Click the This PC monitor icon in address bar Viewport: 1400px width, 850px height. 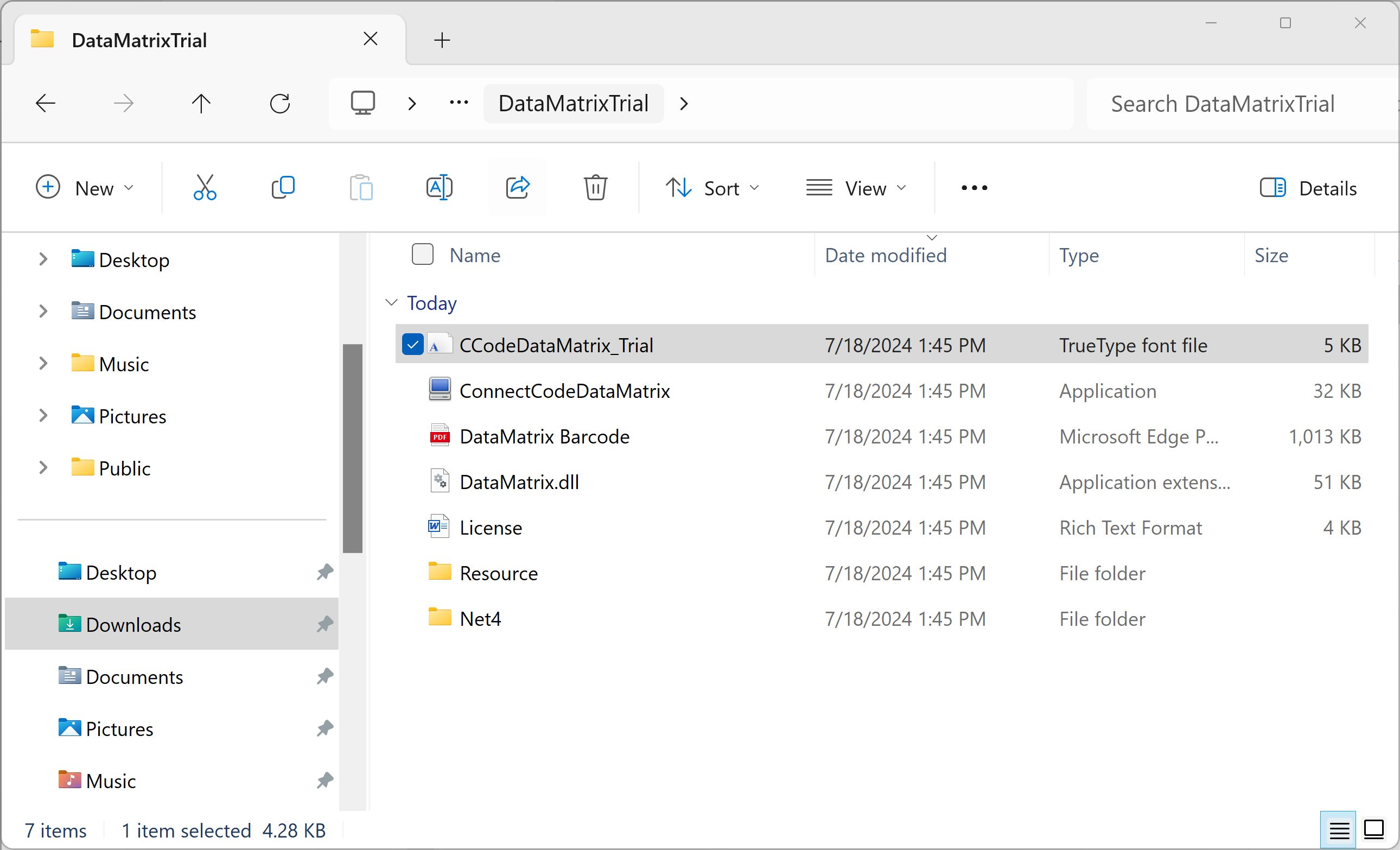362,104
